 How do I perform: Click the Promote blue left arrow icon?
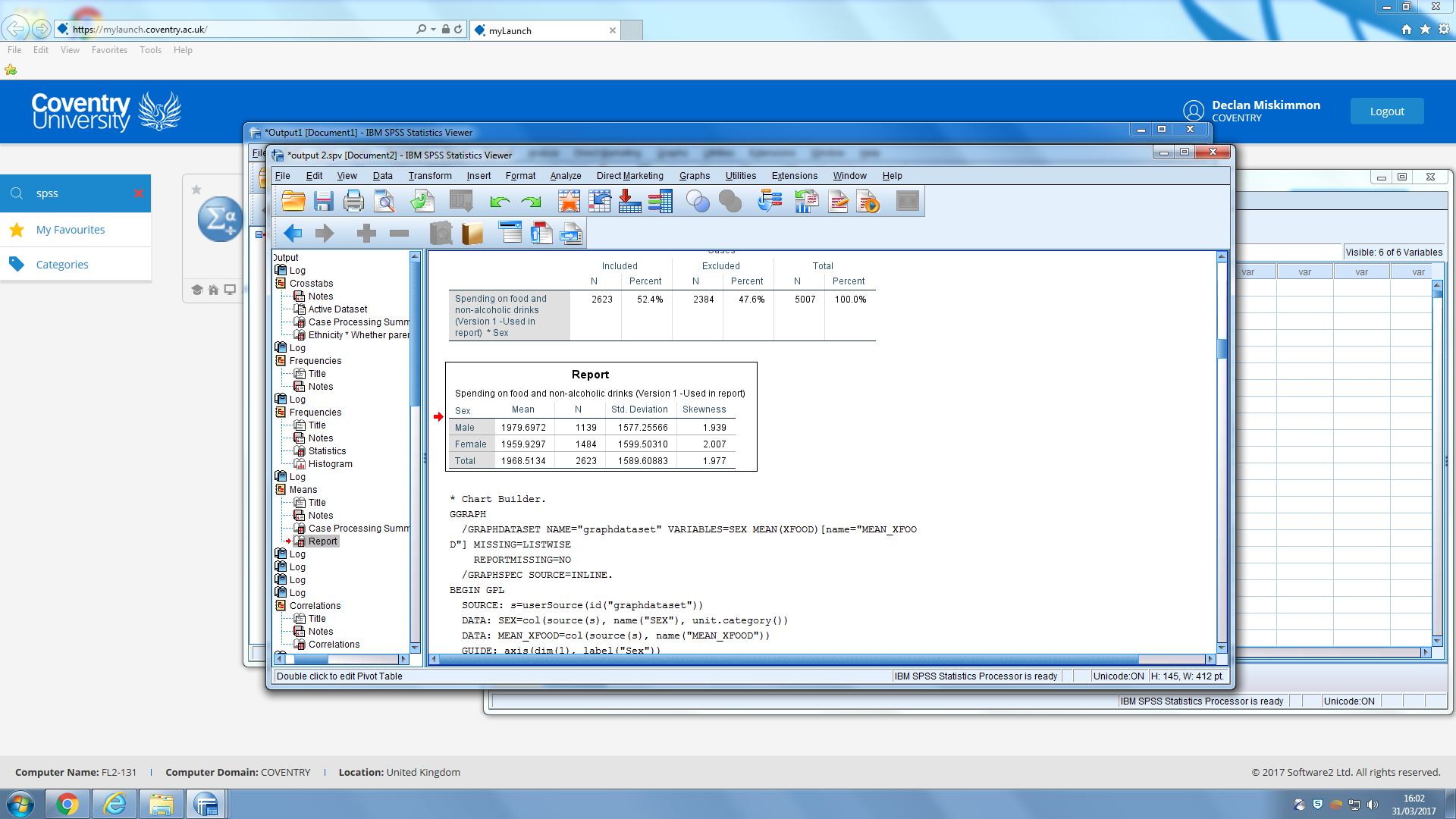tap(293, 234)
